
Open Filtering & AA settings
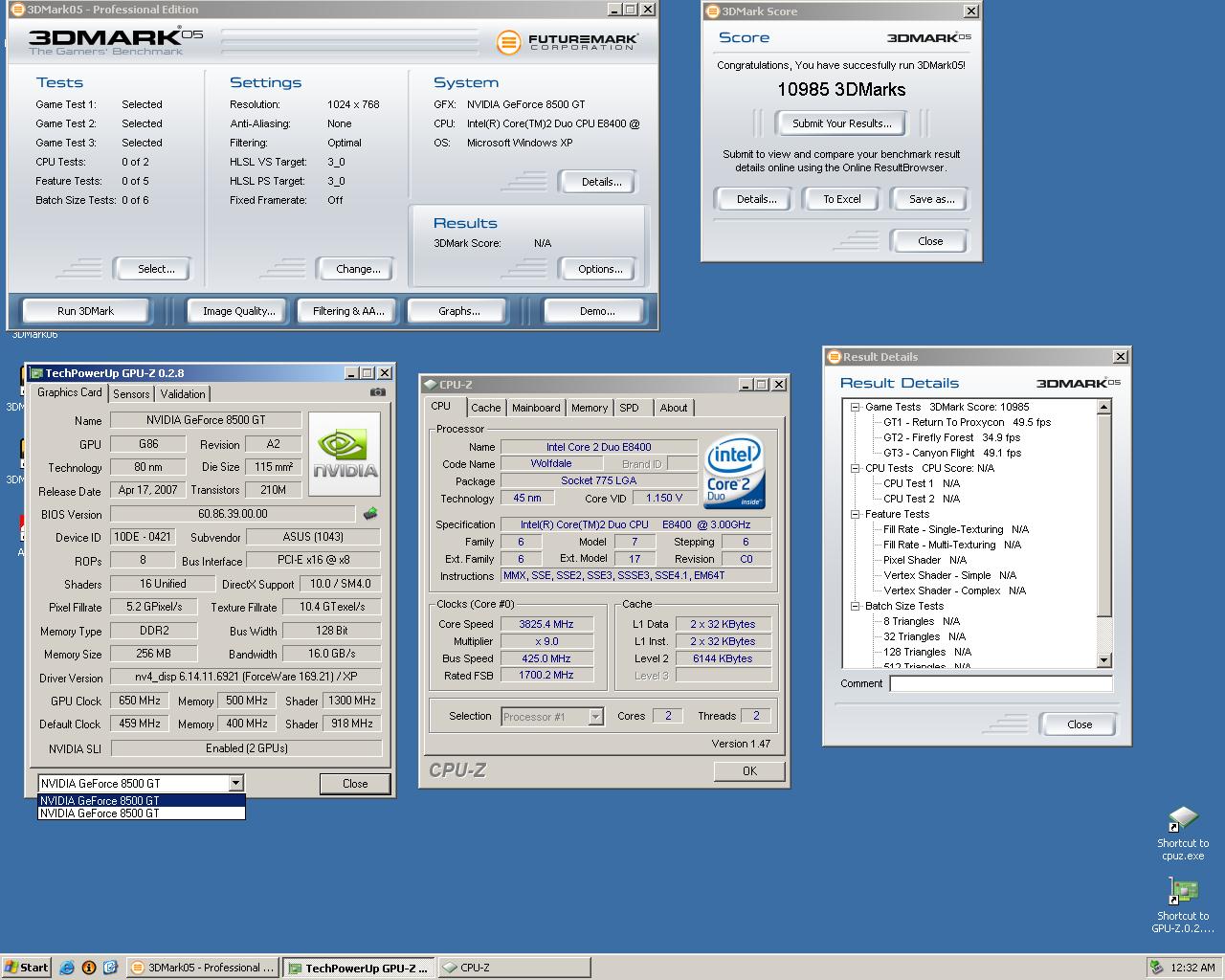[348, 311]
